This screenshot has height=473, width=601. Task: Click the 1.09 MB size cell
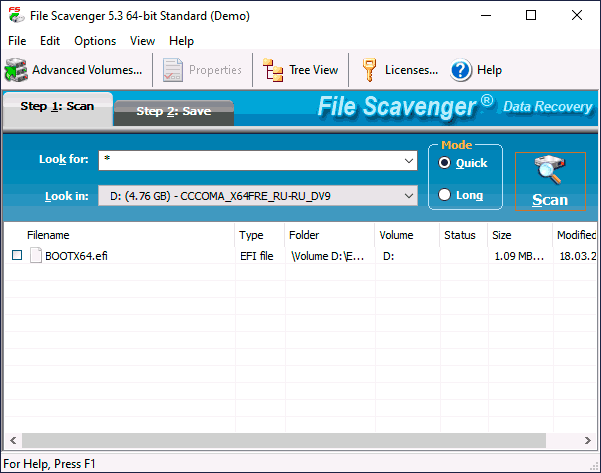(x=519, y=256)
